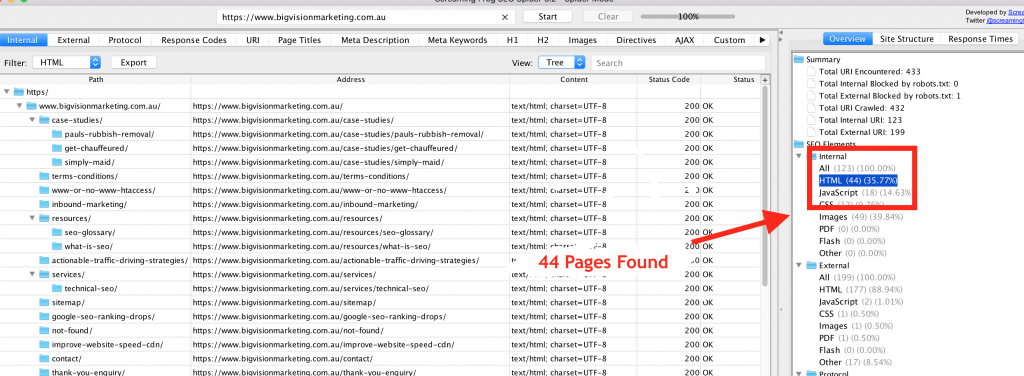Click the Clear button

click(x=608, y=17)
